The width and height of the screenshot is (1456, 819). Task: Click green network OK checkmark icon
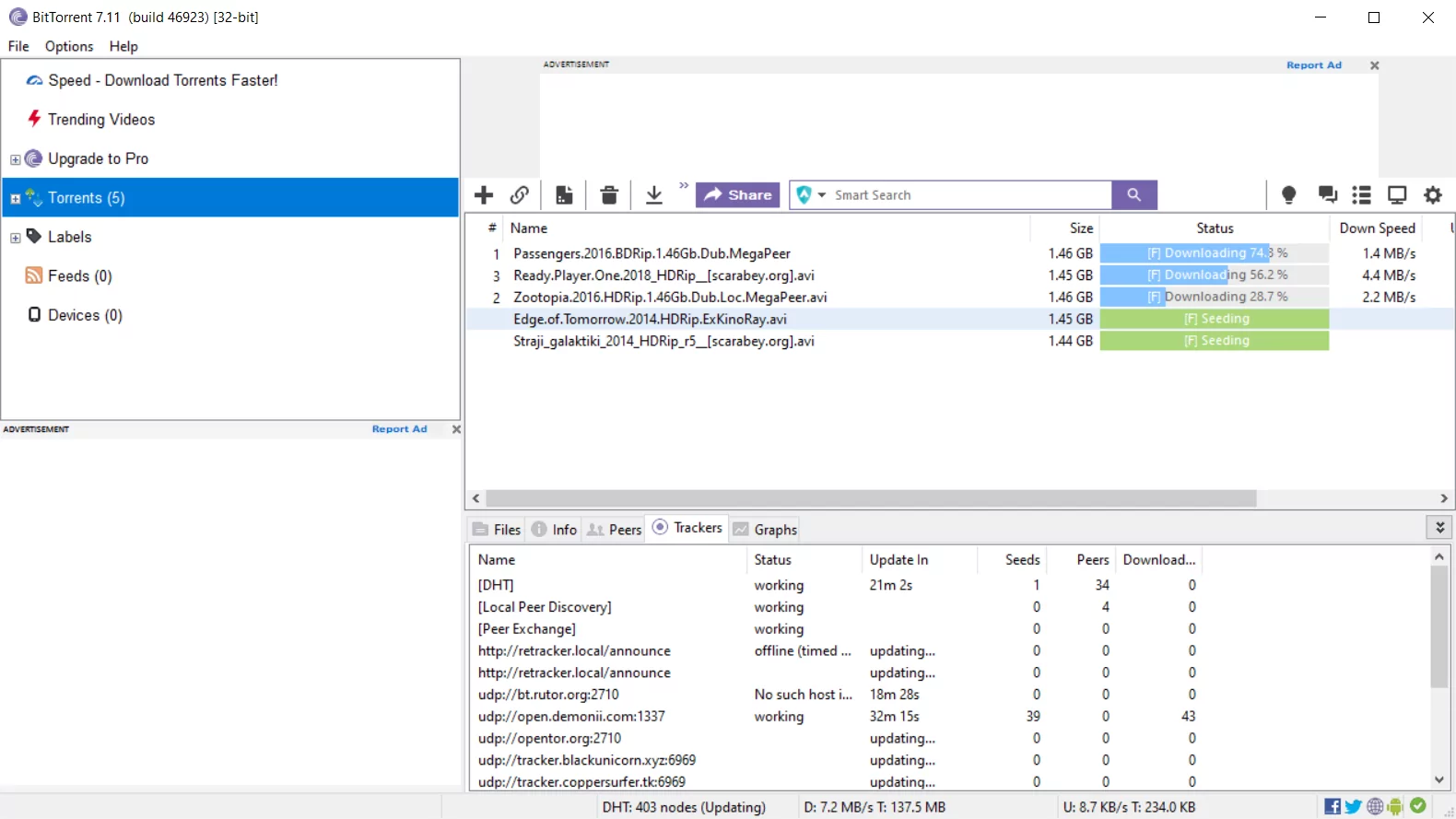[1418, 806]
